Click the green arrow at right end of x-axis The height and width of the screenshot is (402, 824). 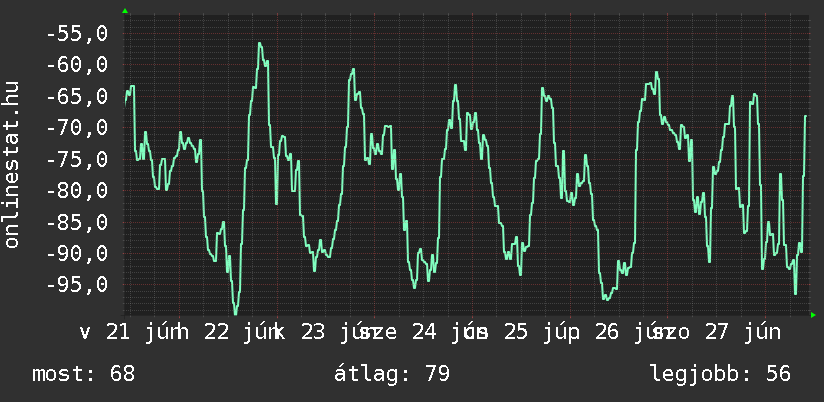click(813, 315)
